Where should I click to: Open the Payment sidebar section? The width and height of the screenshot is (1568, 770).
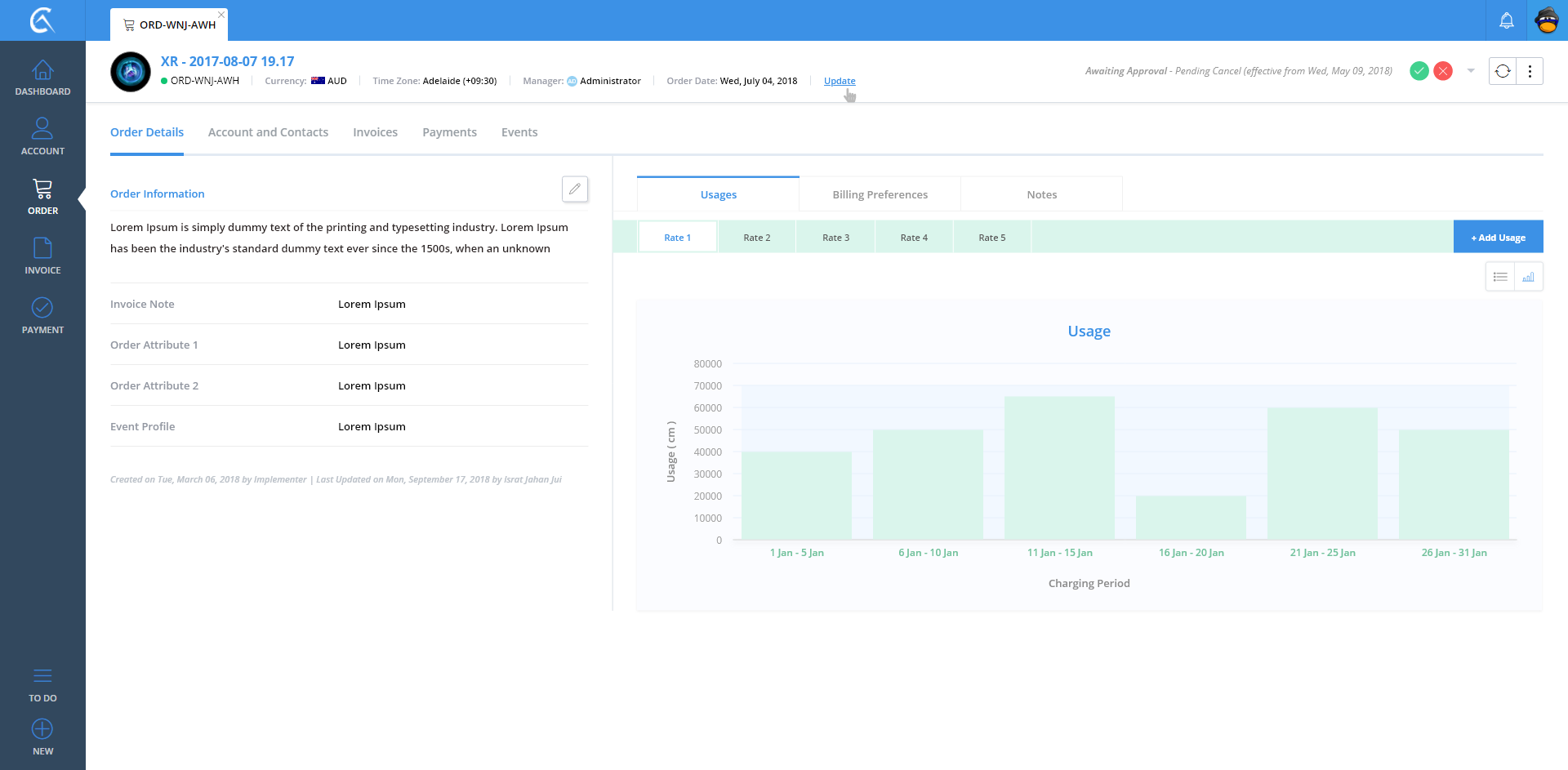pyautogui.click(x=42, y=316)
